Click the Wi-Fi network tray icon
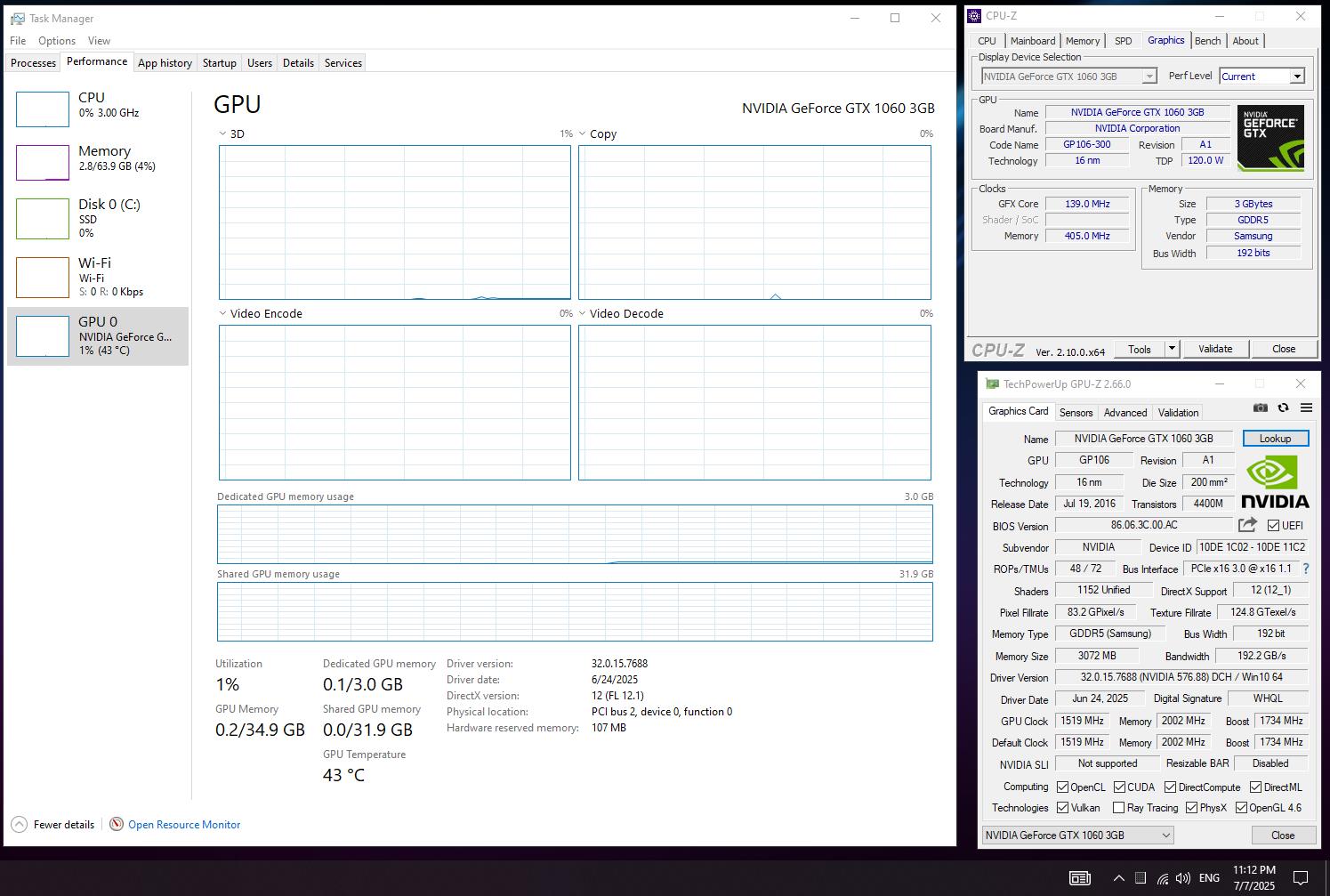 tap(1163, 878)
